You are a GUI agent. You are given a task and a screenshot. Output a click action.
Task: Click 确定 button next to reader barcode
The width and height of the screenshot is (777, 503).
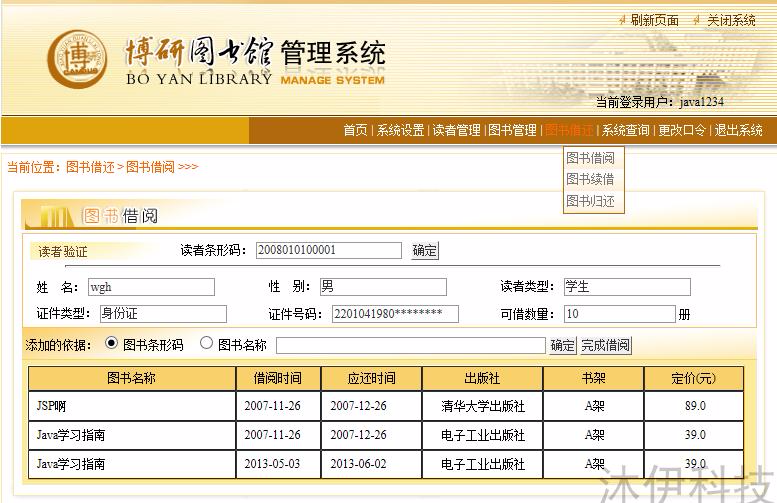click(x=425, y=251)
